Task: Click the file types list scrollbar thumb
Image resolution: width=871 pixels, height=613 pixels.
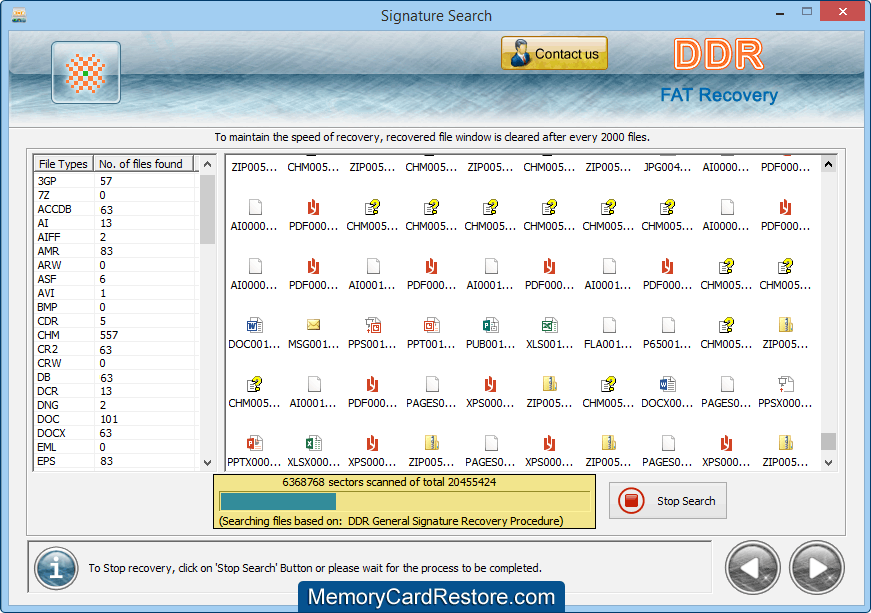Action: 207,209
